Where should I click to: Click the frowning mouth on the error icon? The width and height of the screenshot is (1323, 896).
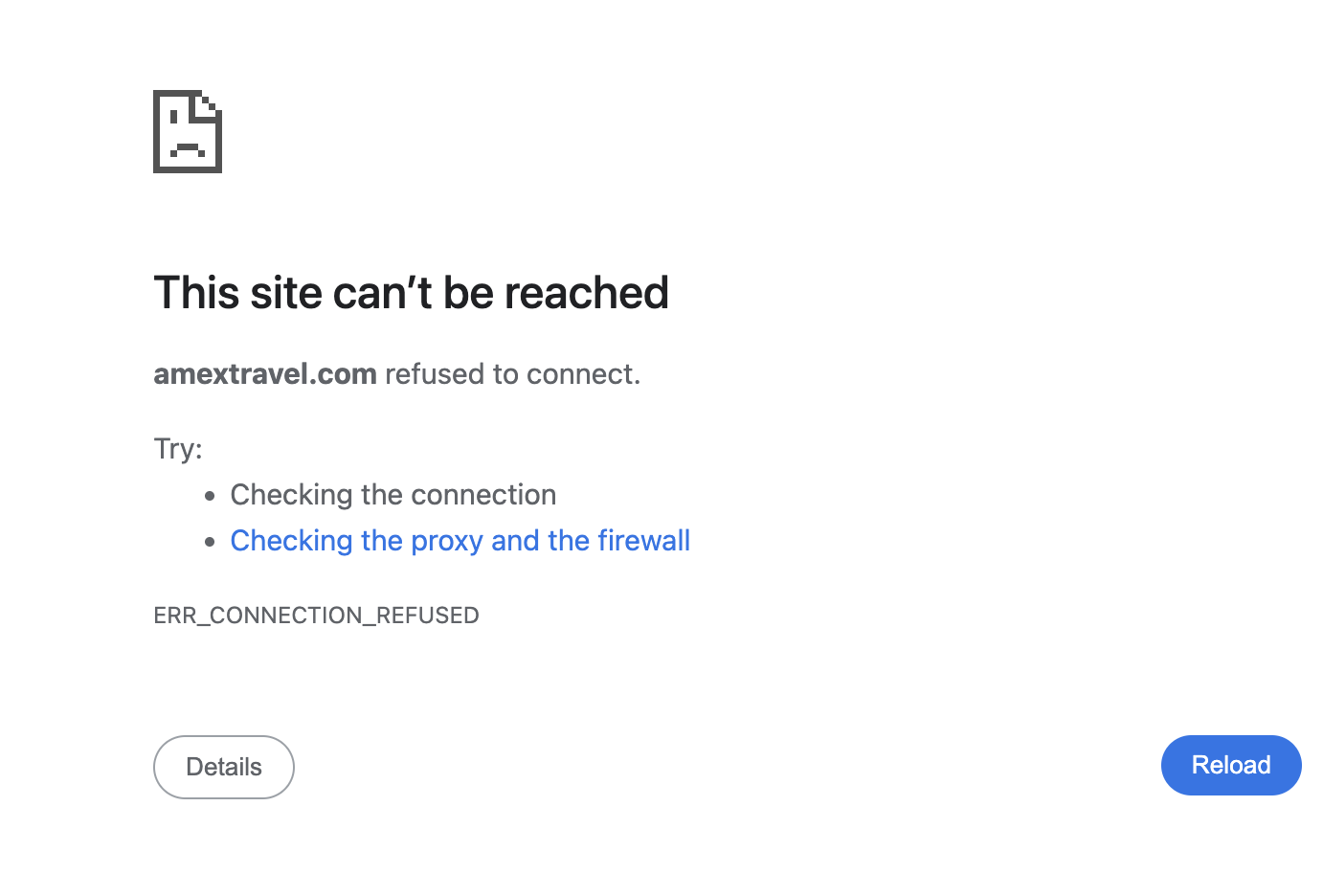[x=188, y=149]
